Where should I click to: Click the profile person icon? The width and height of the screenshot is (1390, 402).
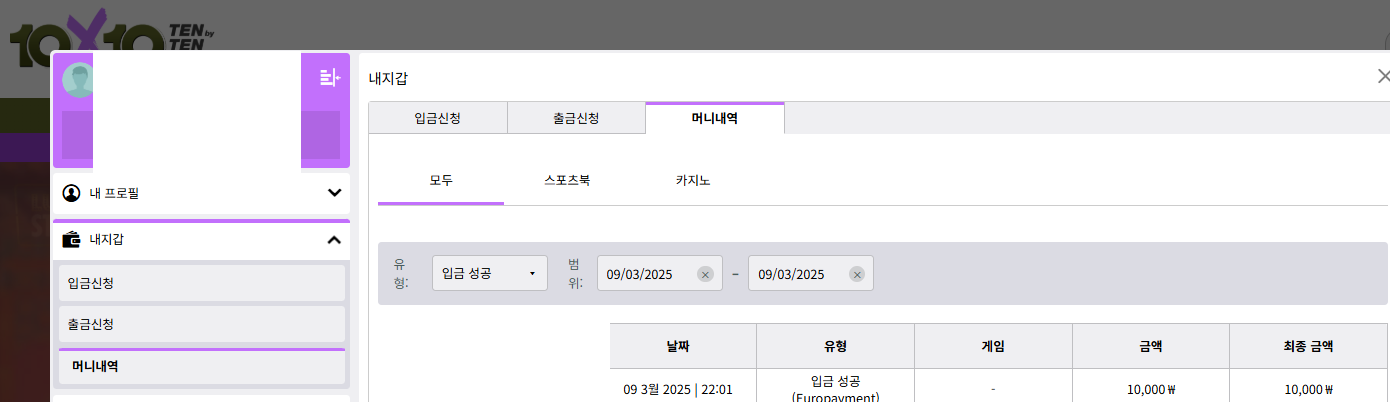(x=71, y=193)
